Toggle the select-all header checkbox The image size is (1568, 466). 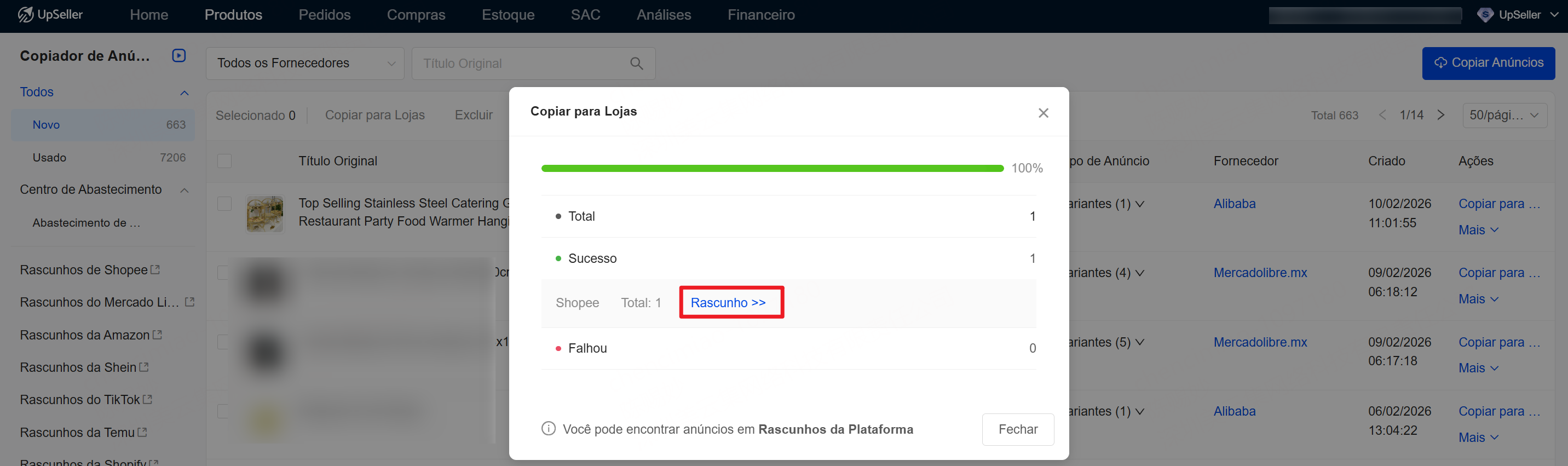click(224, 161)
